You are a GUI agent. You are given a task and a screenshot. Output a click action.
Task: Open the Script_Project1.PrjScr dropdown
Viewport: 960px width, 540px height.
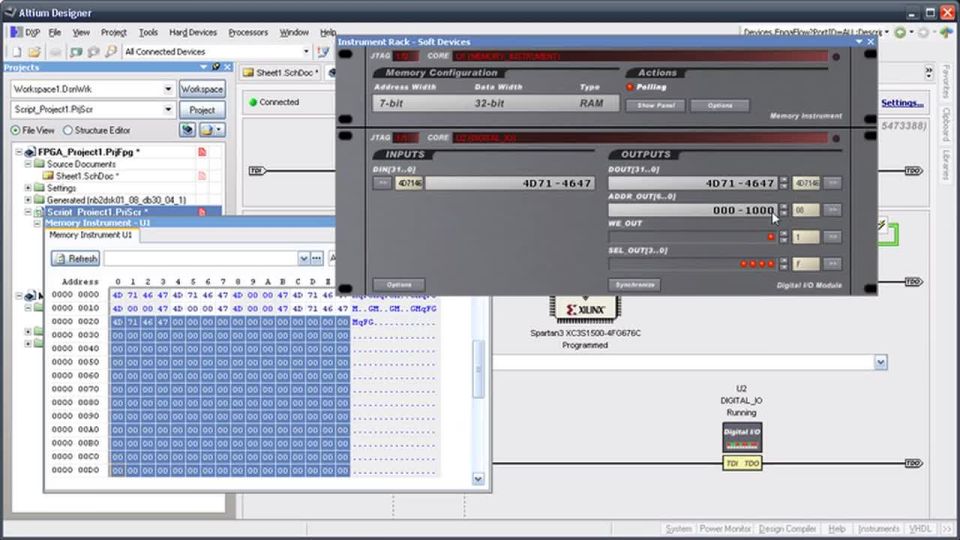(x=168, y=110)
